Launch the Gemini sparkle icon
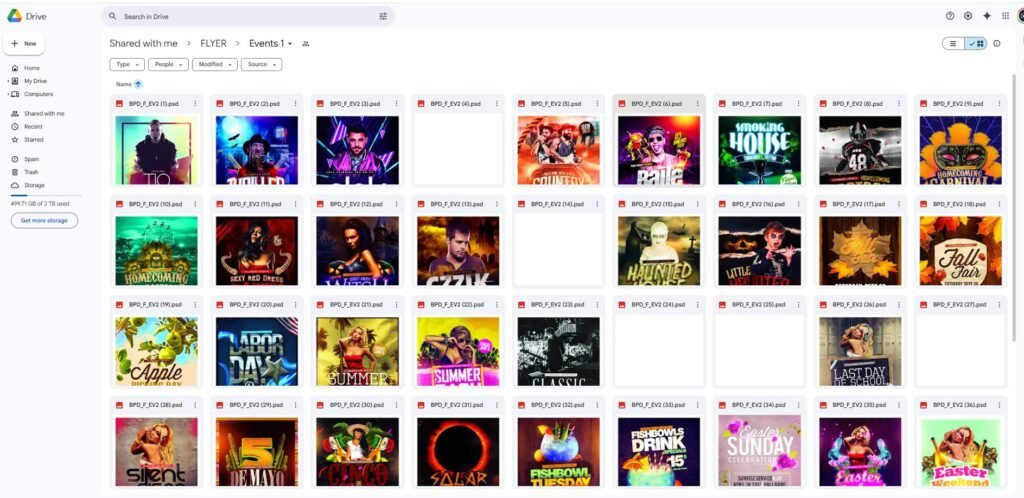Screen dimensions: 1024x498 (x=987, y=16)
